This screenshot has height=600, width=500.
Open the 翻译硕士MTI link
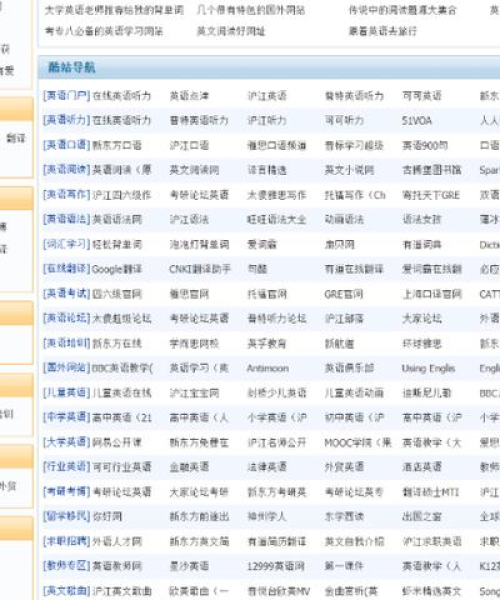[x=430, y=492]
